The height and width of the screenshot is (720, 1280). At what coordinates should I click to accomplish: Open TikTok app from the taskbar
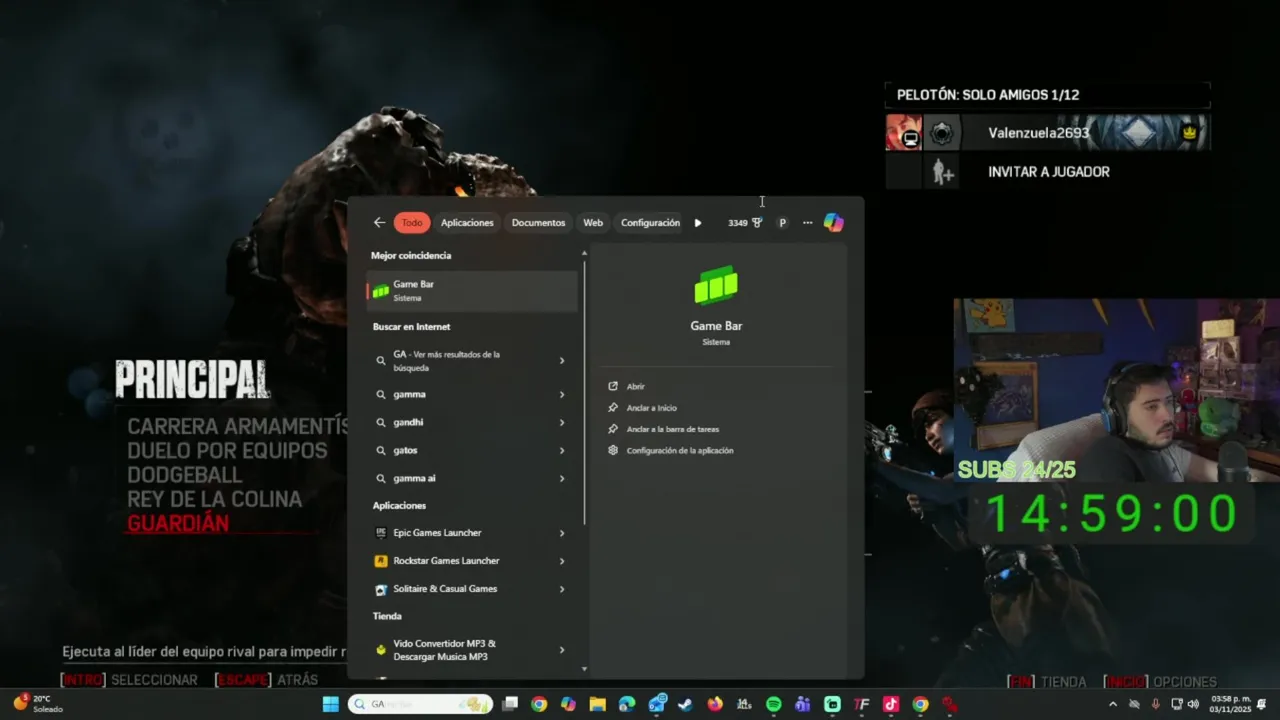[x=890, y=704]
